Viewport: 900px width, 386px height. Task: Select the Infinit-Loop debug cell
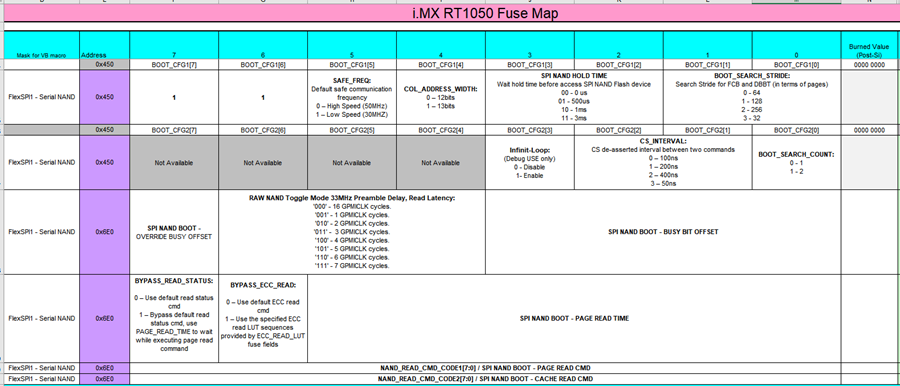tap(530, 163)
